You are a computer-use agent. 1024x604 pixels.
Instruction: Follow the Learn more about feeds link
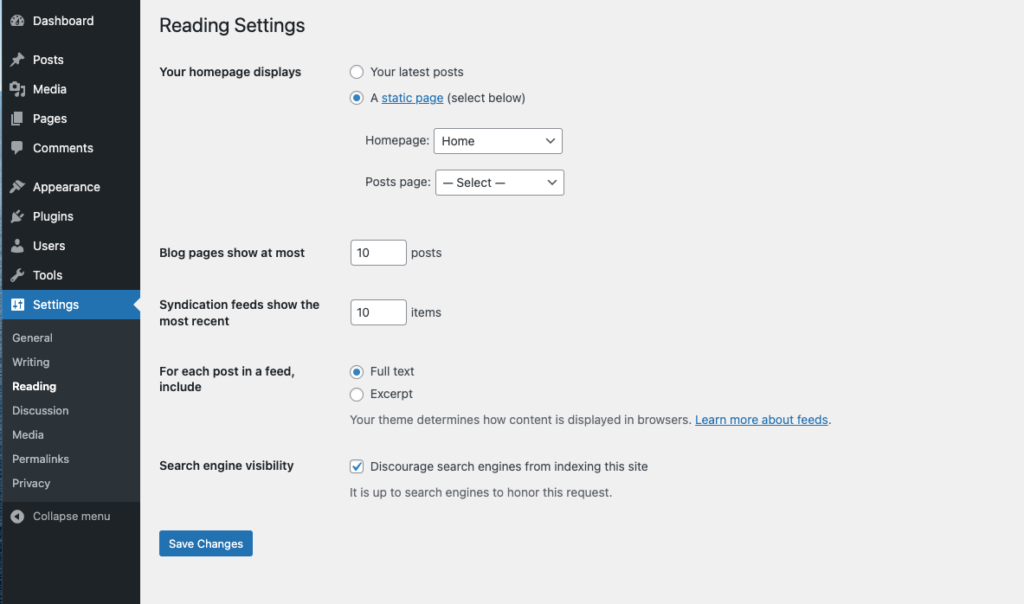761,419
